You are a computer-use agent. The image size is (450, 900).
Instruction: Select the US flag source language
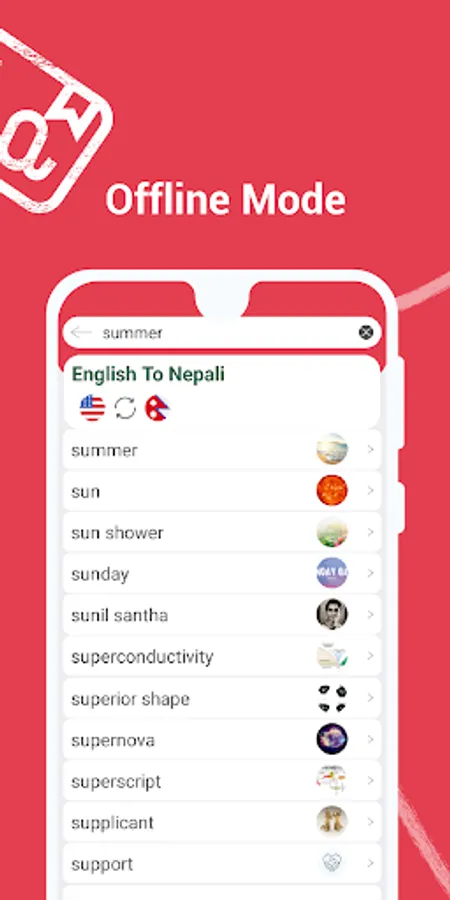pyautogui.click(x=92, y=408)
